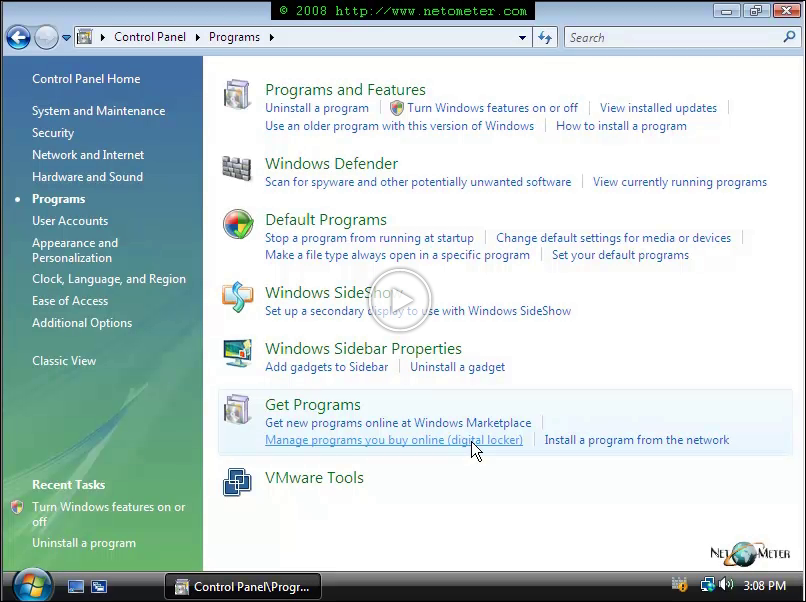This screenshot has width=806, height=602.
Task: Click the Windows Sidebar Properties monitor icon
Action: pos(237,353)
